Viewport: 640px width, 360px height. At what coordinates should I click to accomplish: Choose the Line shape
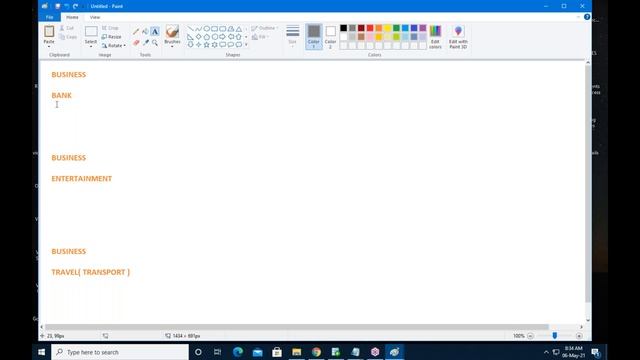click(x=190, y=29)
